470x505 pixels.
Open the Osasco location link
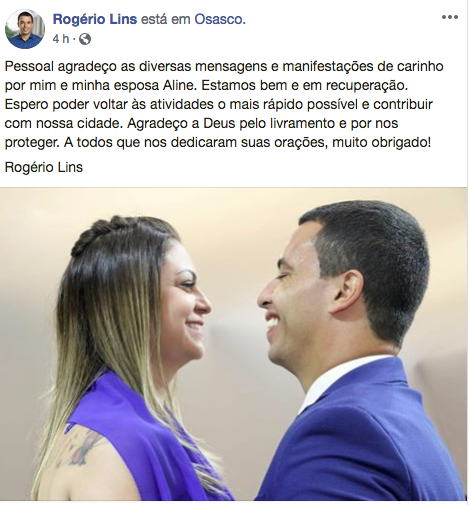pyautogui.click(x=220, y=19)
